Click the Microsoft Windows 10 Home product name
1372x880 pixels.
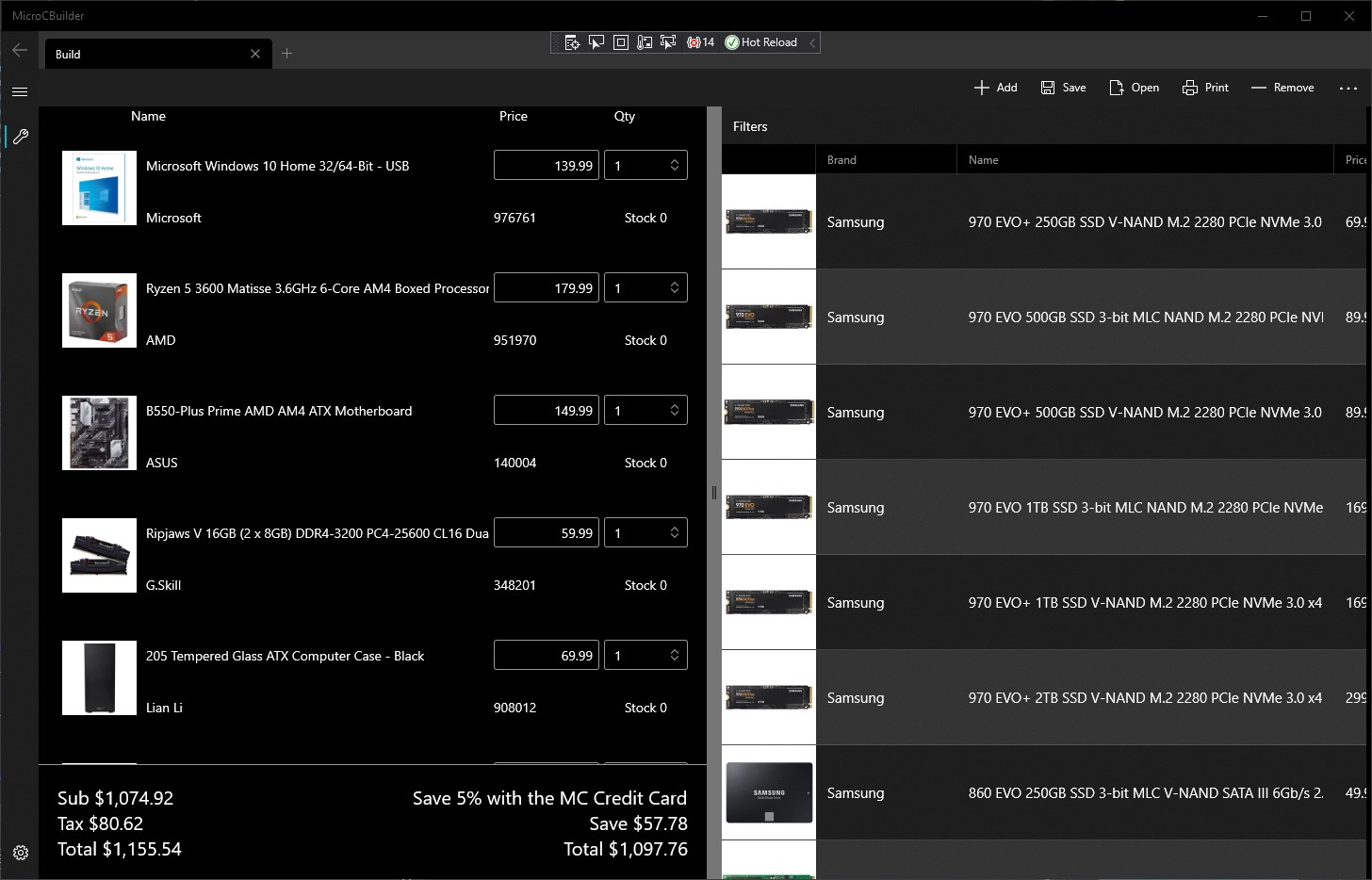(x=277, y=166)
